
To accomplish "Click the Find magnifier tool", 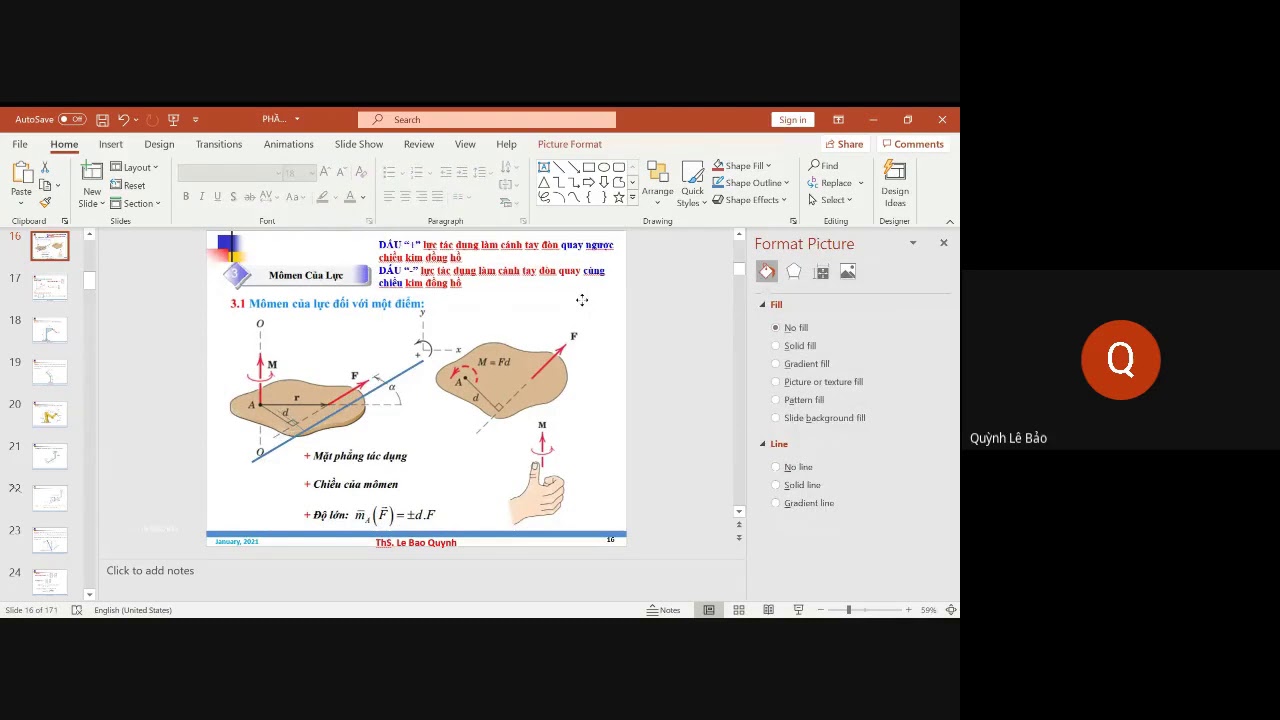I will pyautogui.click(x=824, y=166).
